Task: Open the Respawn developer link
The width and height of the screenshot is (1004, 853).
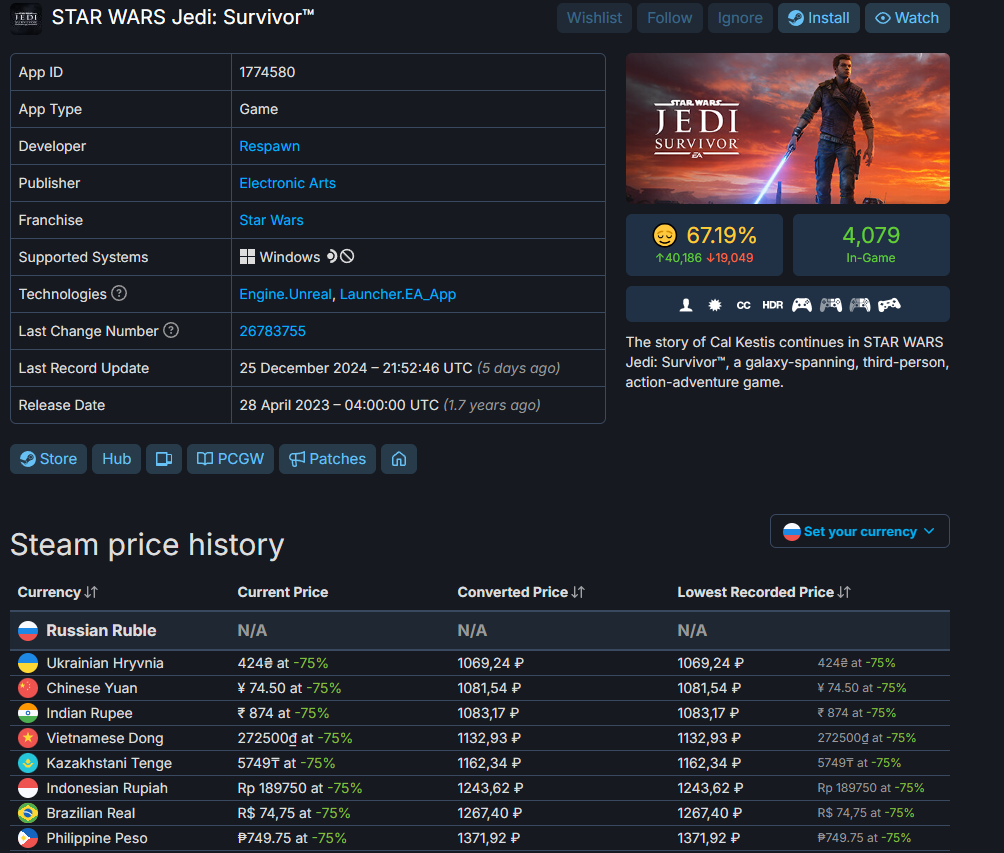Action: (270, 146)
